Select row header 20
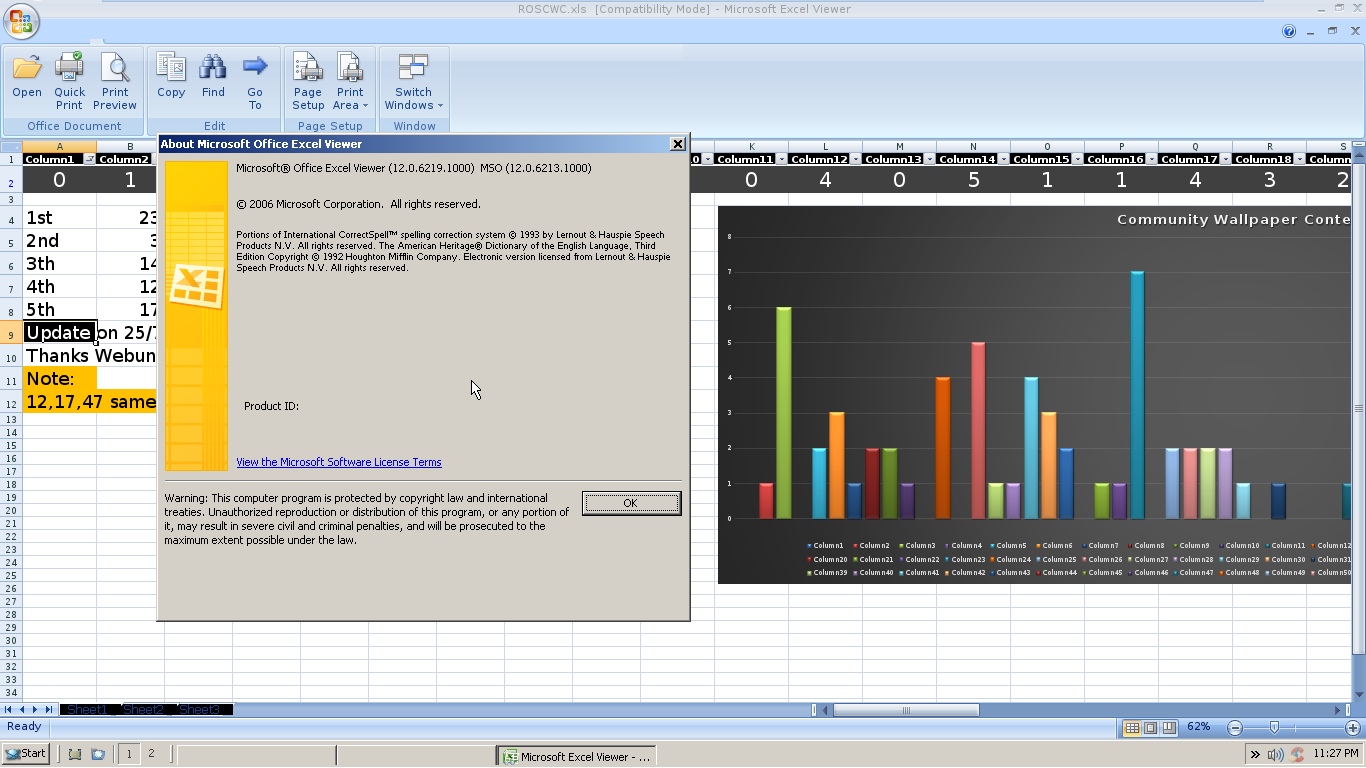 [11, 510]
